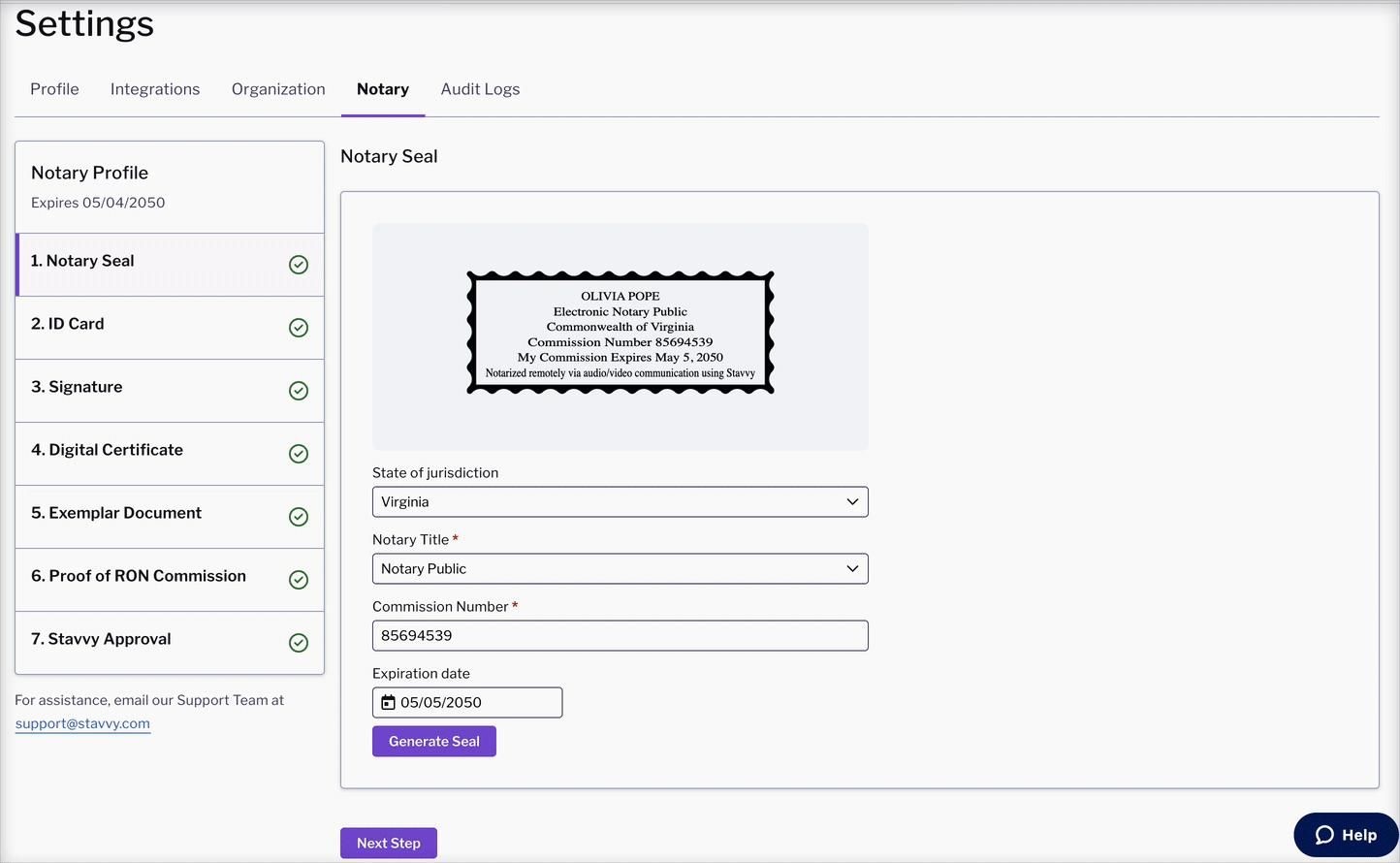Open the calendar icon in Expiration date

(x=388, y=701)
